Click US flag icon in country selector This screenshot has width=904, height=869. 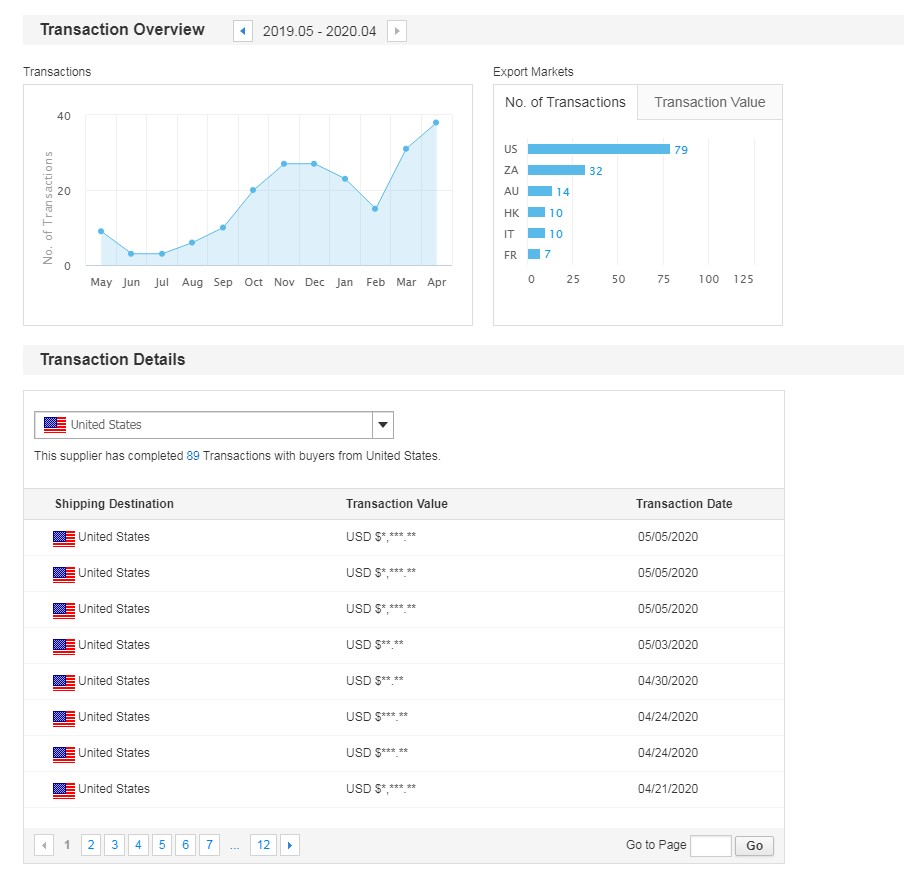pos(55,425)
